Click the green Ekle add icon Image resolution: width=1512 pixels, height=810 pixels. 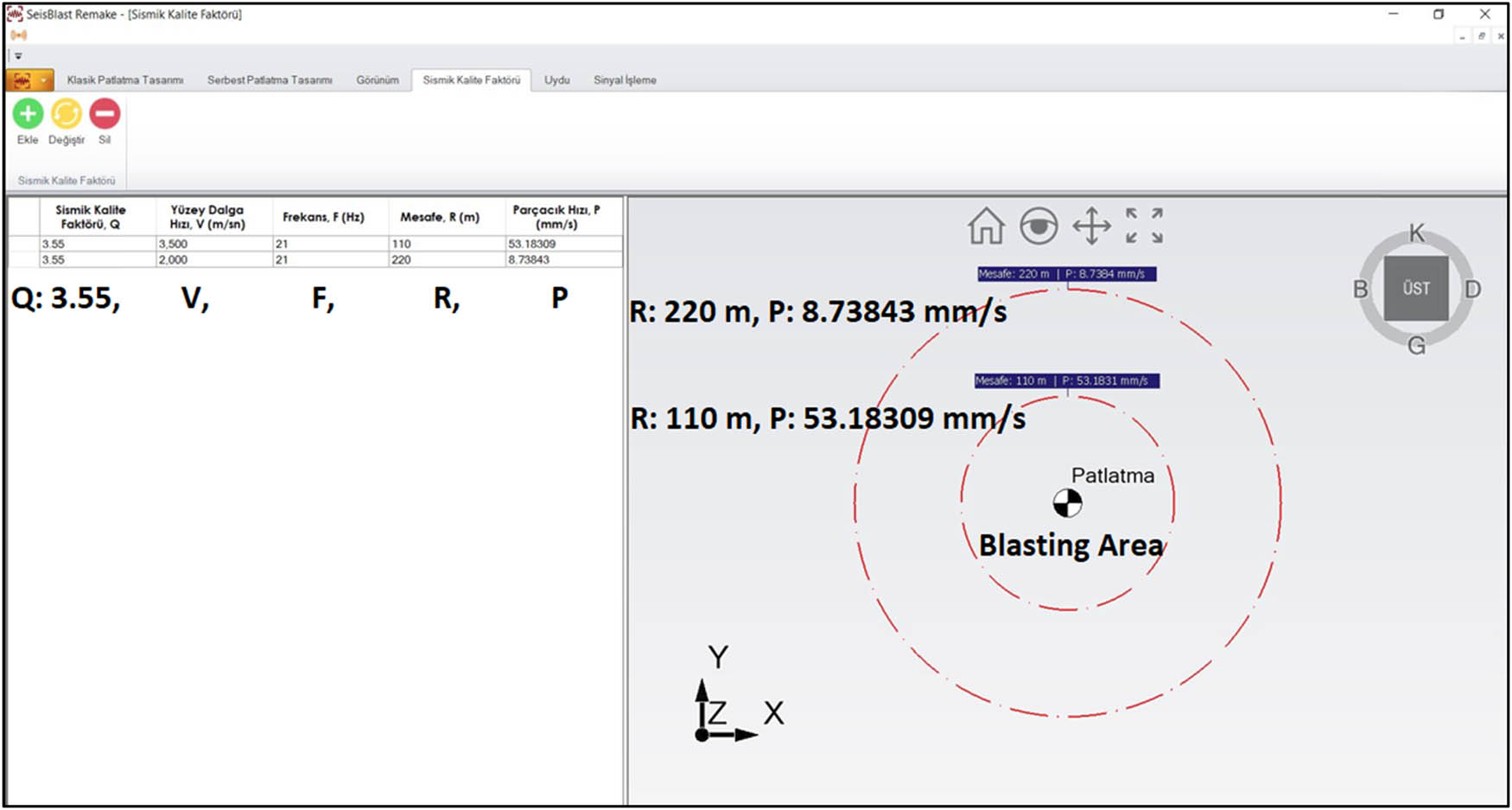point(28,113)
